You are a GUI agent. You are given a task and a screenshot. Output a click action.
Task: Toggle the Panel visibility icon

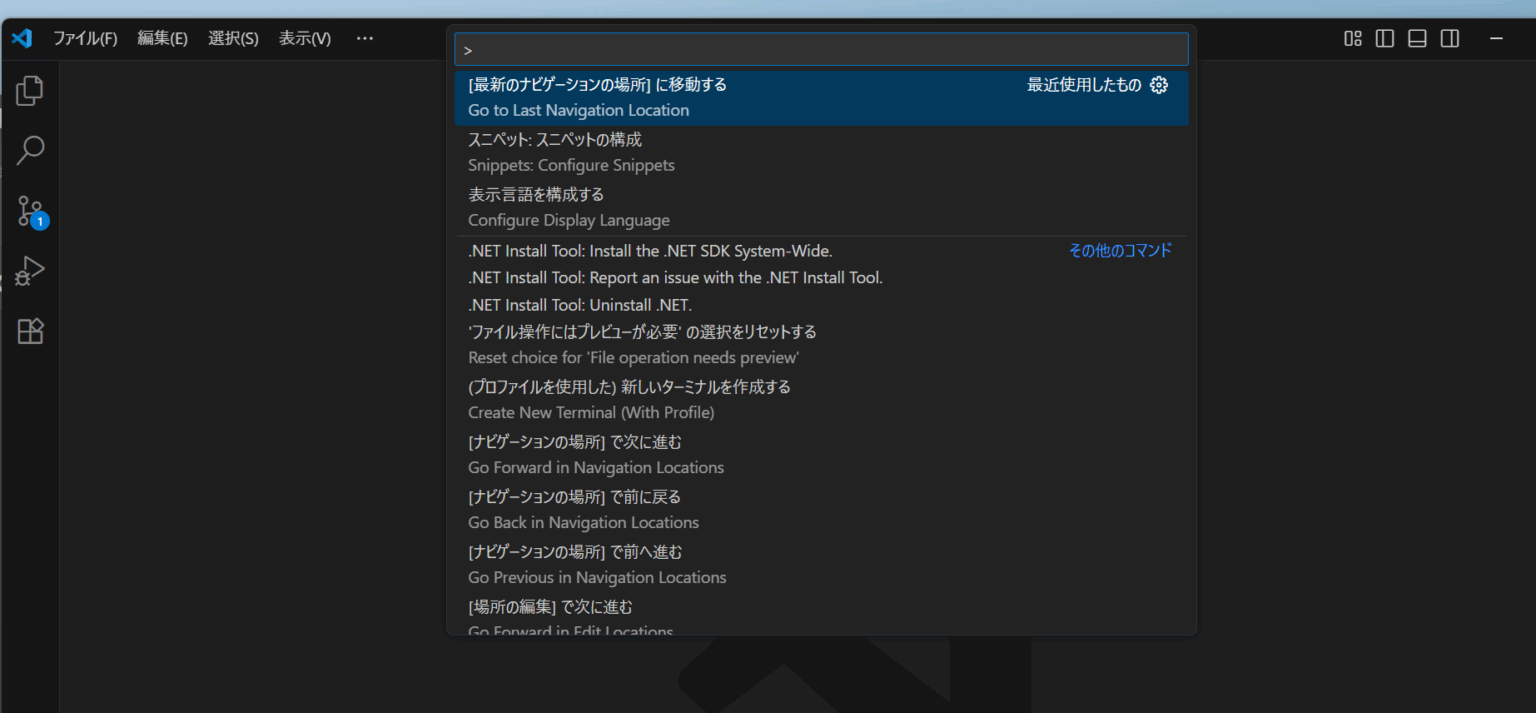(1417, 38)
